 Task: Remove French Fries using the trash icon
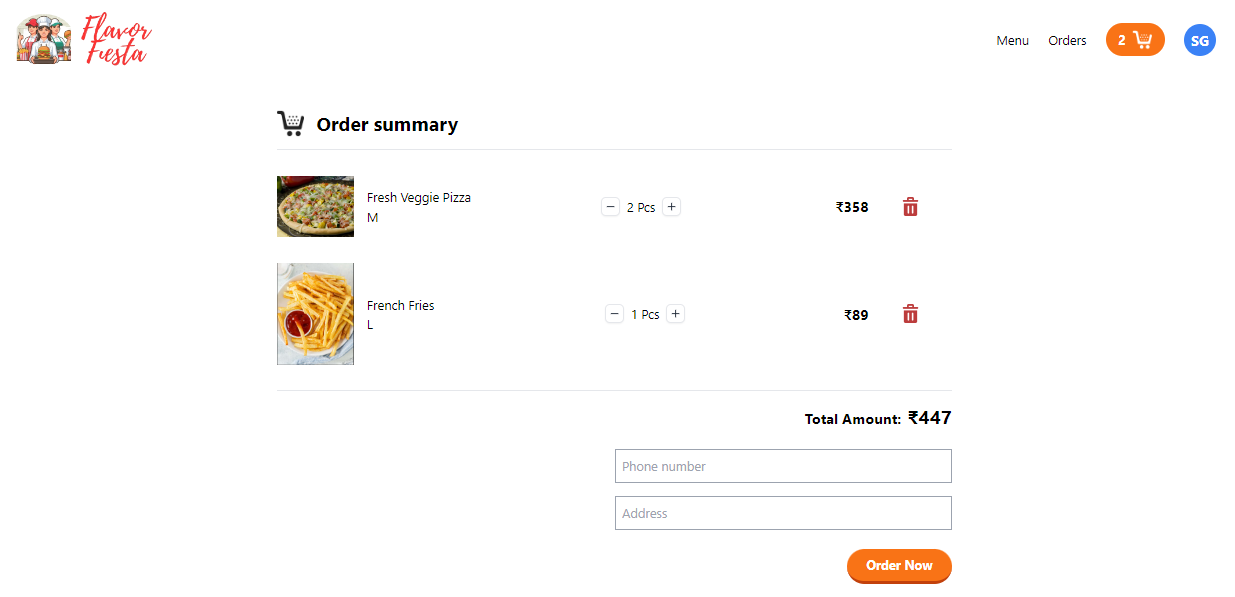click(x=910, y=314)
